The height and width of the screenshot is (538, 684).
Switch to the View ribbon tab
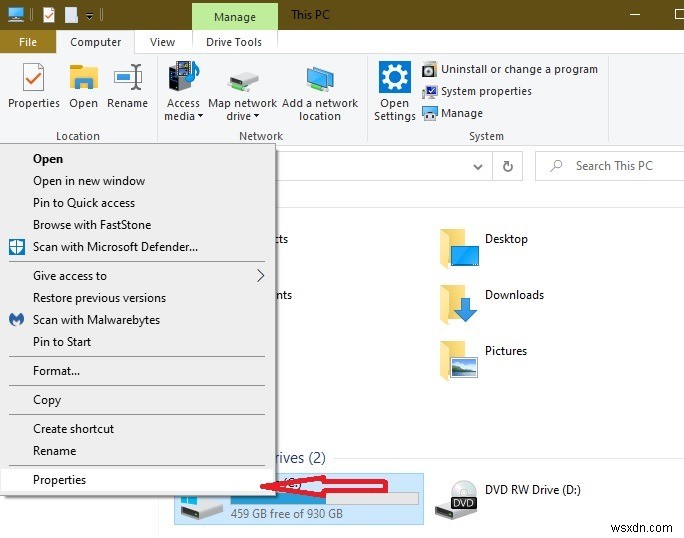coord(162,42)
